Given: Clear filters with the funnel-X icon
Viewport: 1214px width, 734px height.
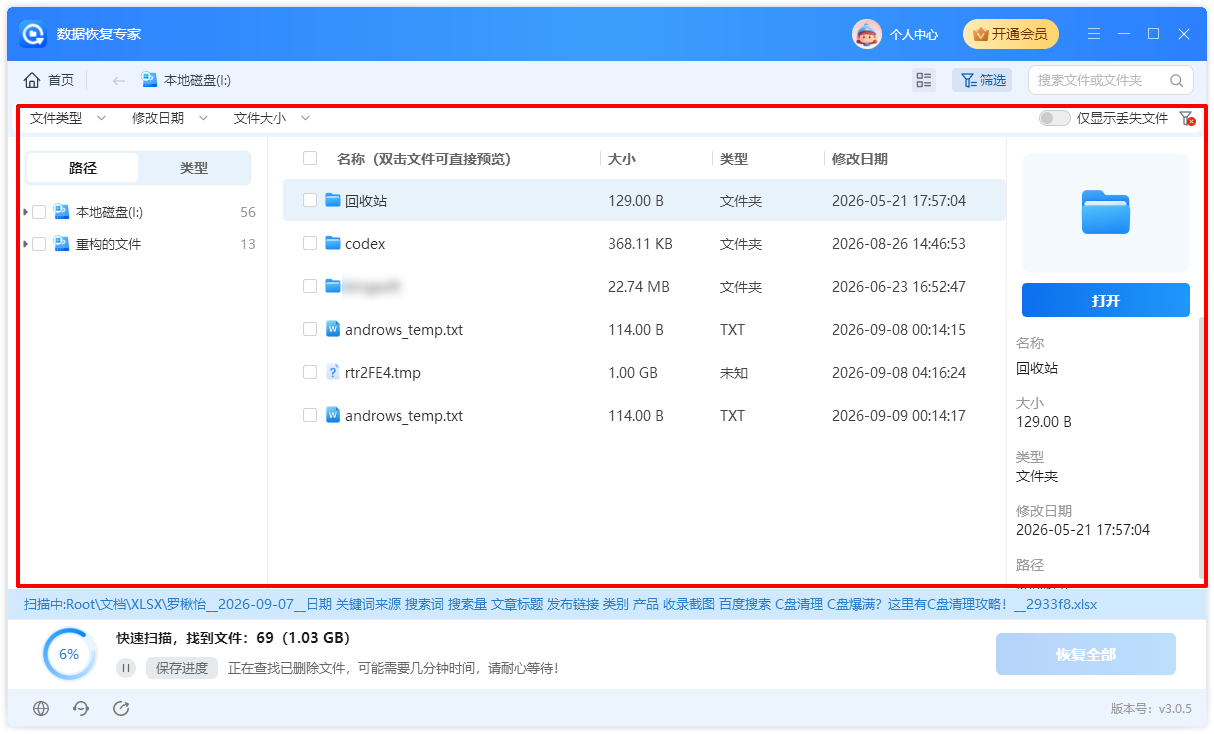Looking at the screenshot, I should (x=1187, y=118).
